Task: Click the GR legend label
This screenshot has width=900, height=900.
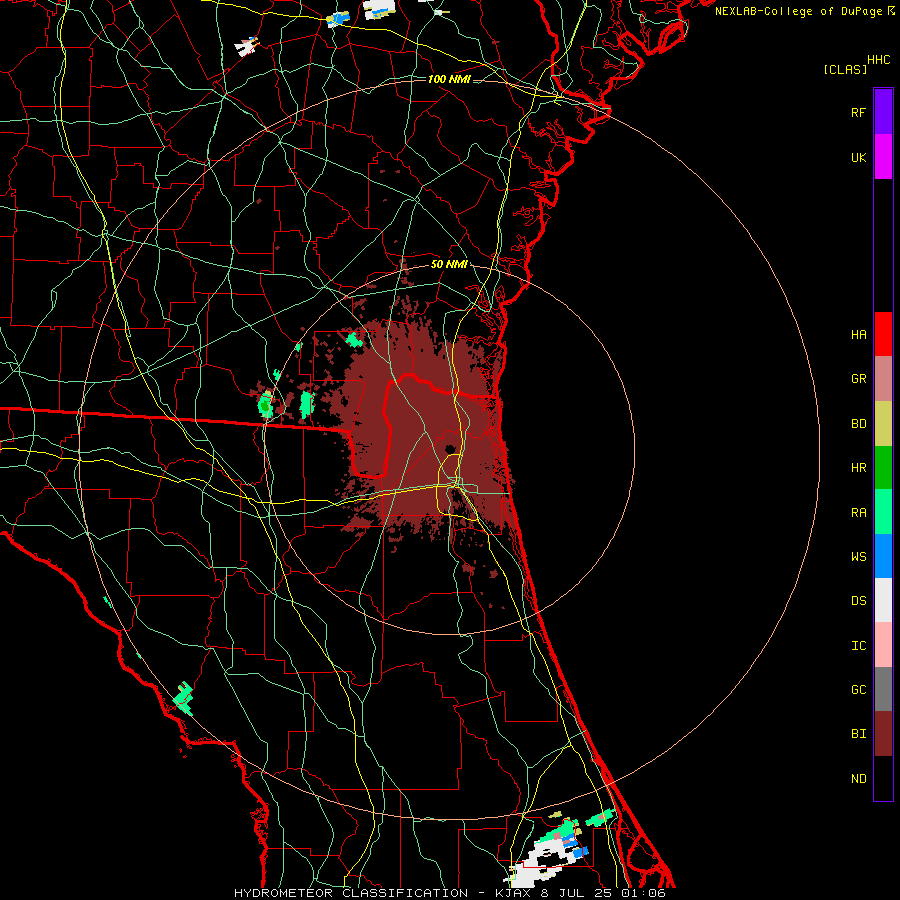Action: [x=858, y=379]
